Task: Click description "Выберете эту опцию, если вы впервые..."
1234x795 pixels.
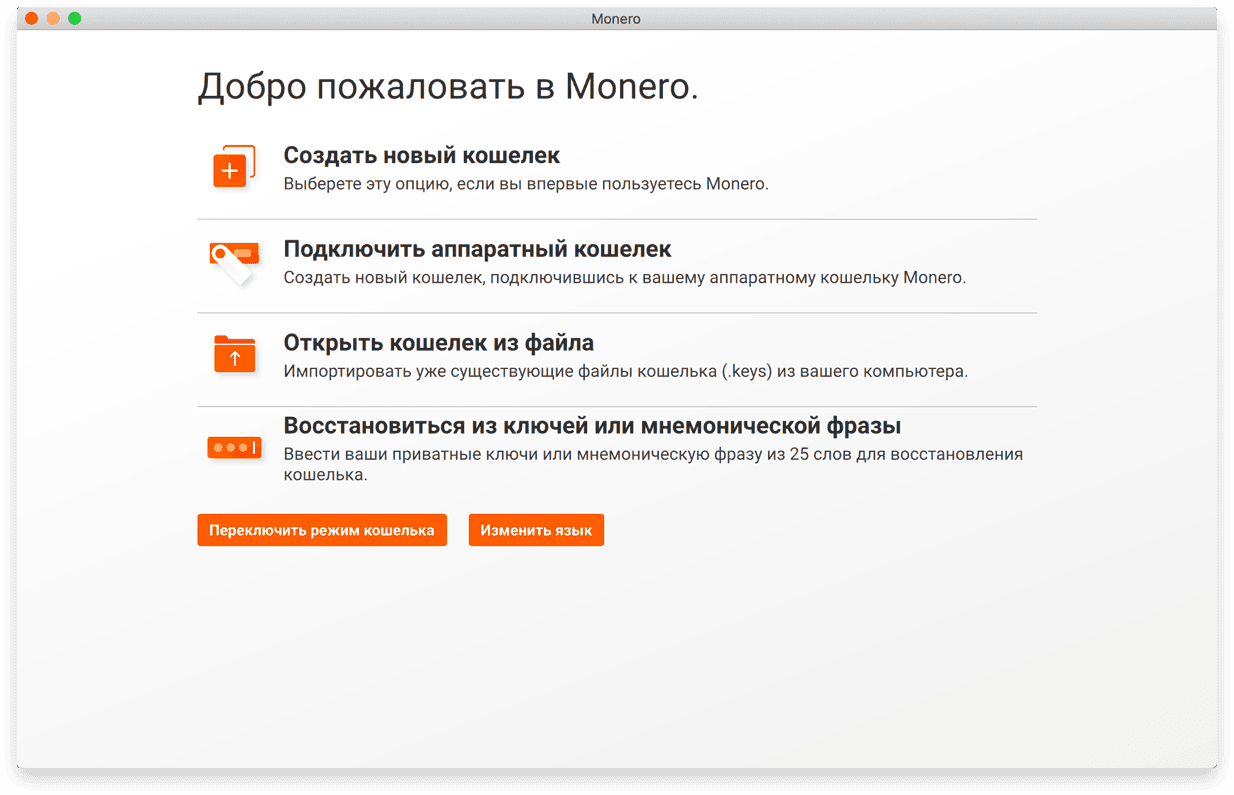Action: pyautogui.click(x=526, y=184)
